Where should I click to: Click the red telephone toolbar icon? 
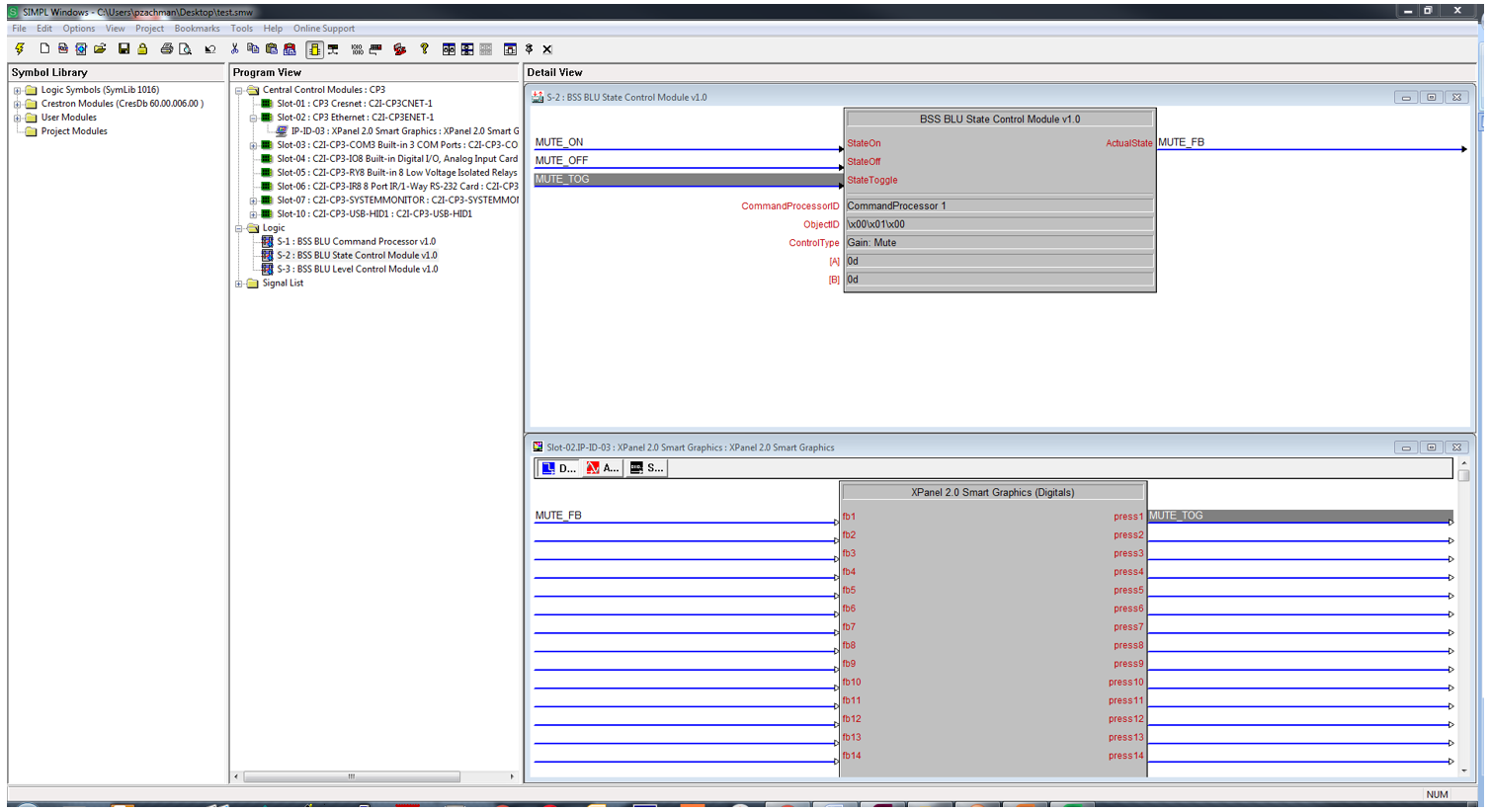pyautogui.click(x=399, y=48)
